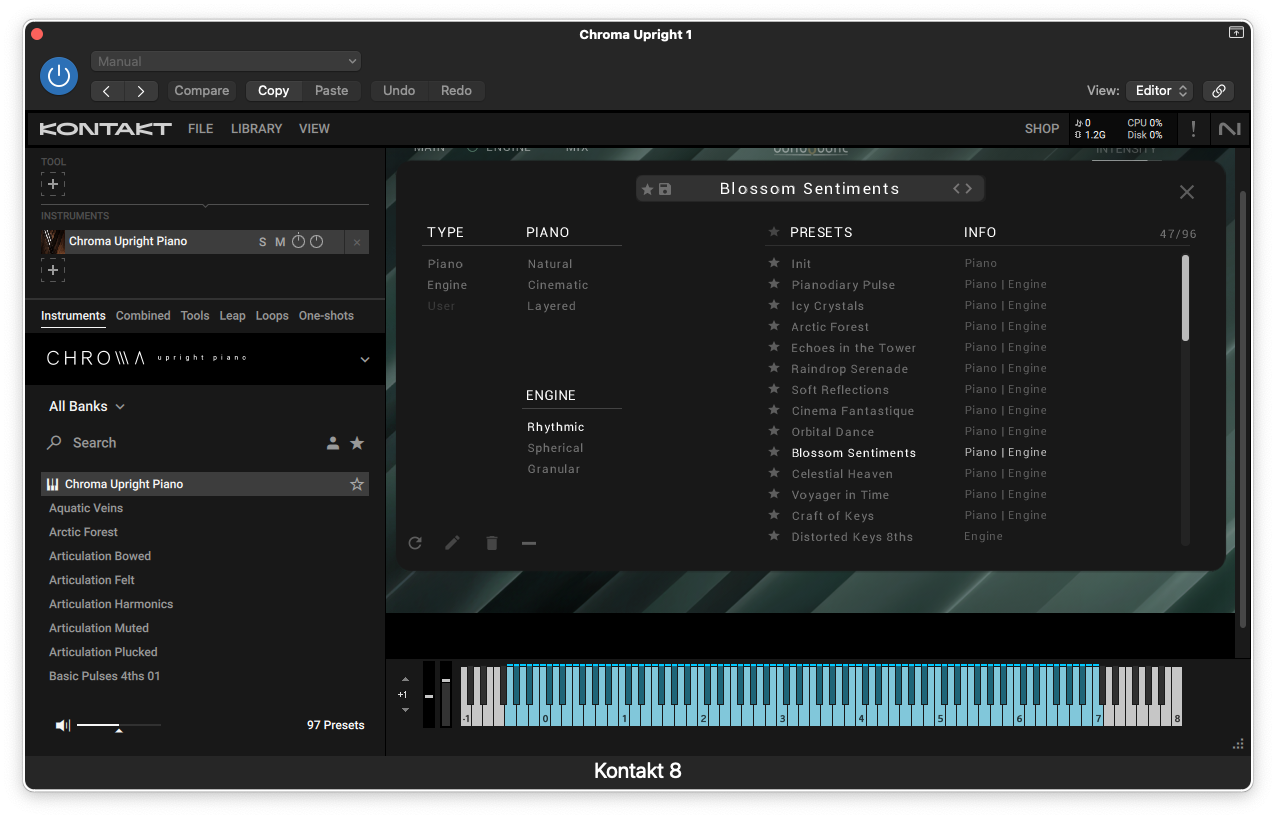Select Cinematic piano filter
The image size is (1276, 819).
pos(558,285)
